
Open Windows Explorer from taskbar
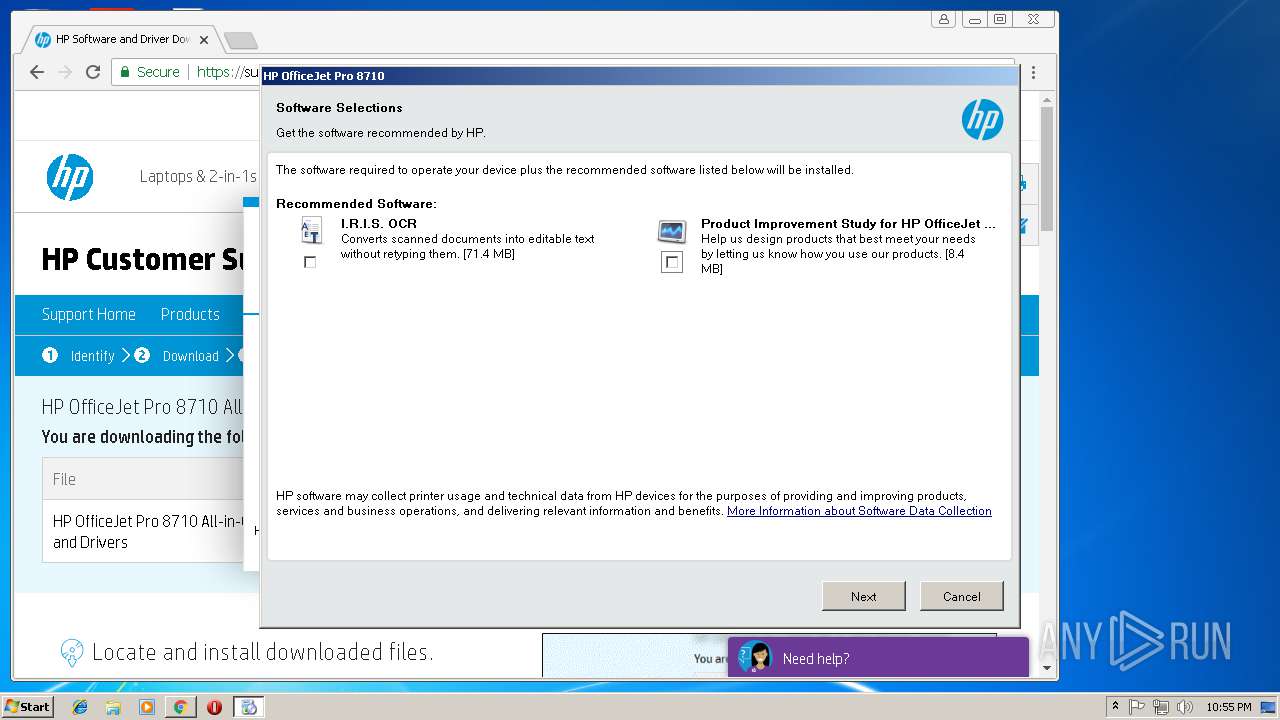(x=113, y=707)
